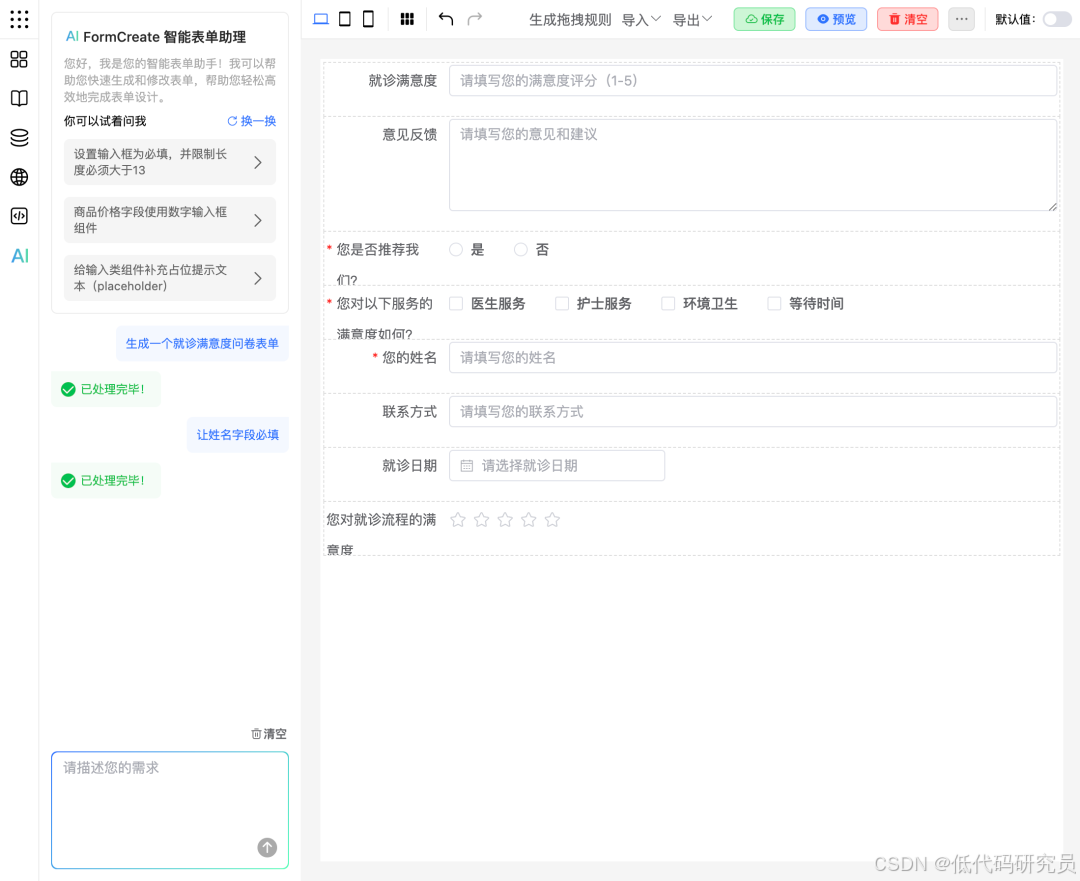Select the 否 radio button
1080x881 pixels.
(x=521, y=250)
